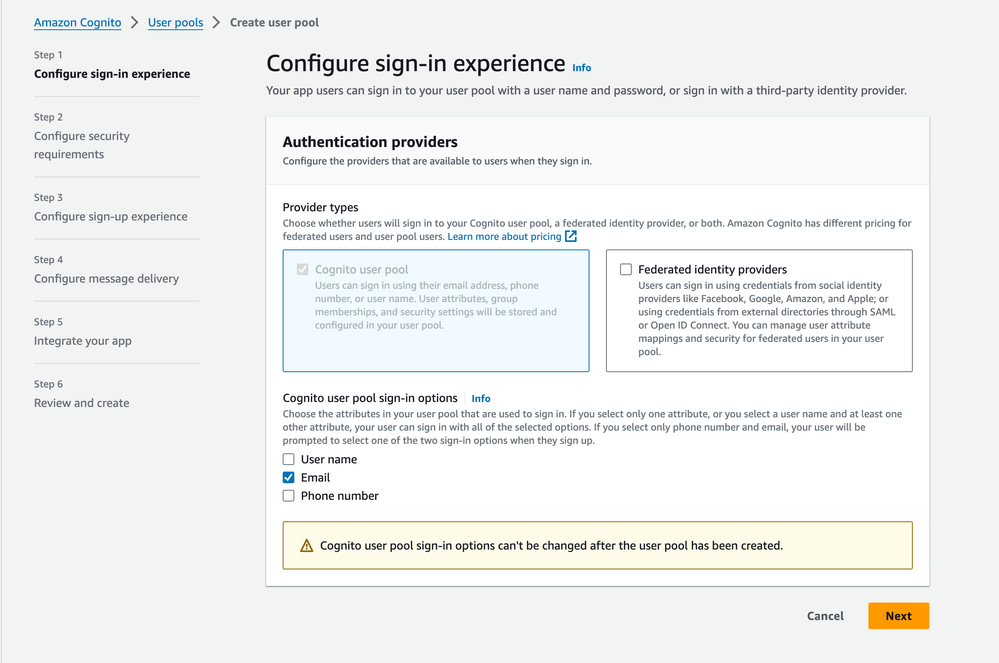Click the Cognito user pool checkbox

pyautogui.click(x=303, y=270)
